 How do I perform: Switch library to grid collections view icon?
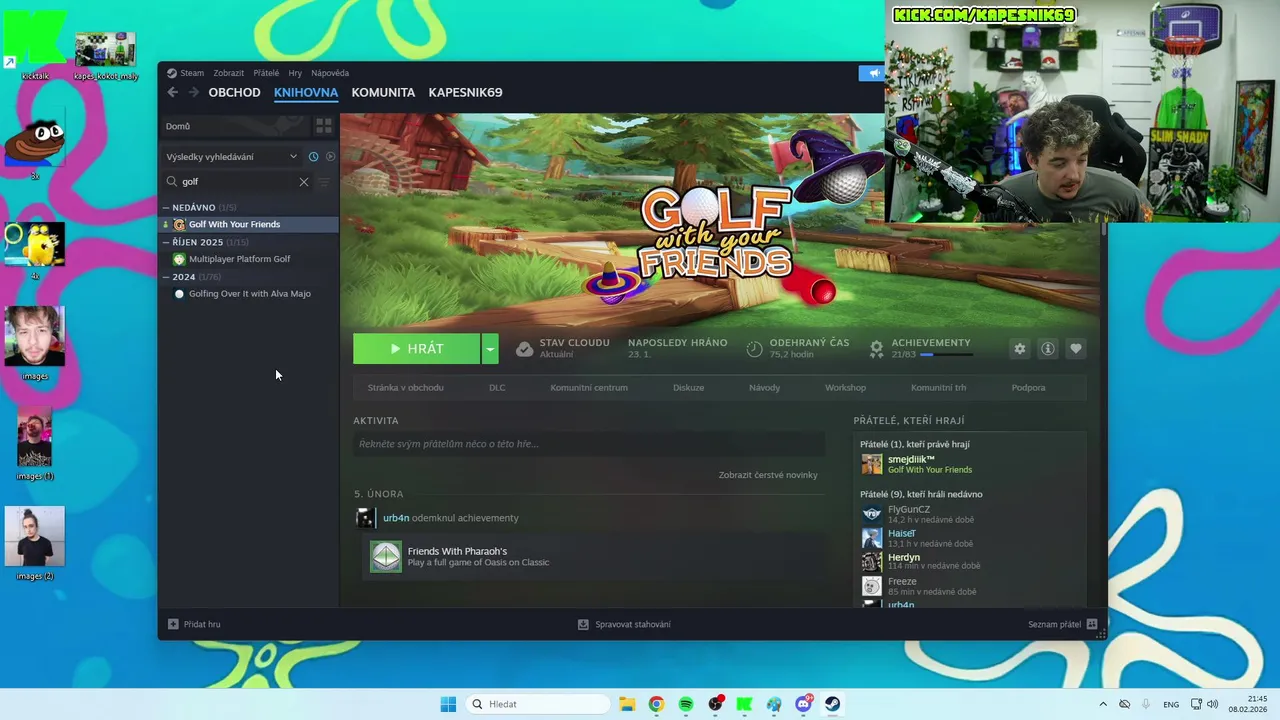click(324, 126)
